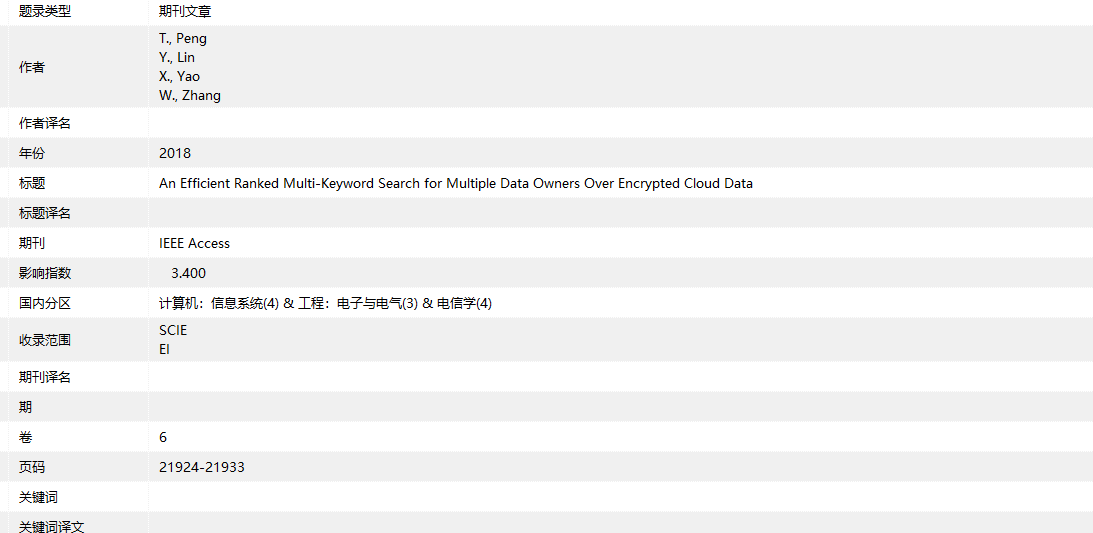Click the 期刊文章 record type value
1093x533 pixels.
pos(185,12)
